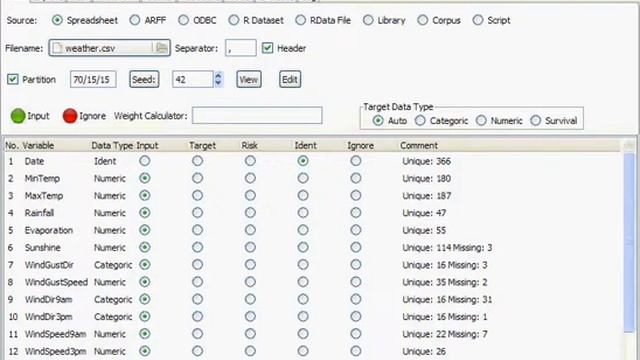Viewport: 640px width, 360px height.
Task: Set Sunshine as Target
Action: point(198,247)
